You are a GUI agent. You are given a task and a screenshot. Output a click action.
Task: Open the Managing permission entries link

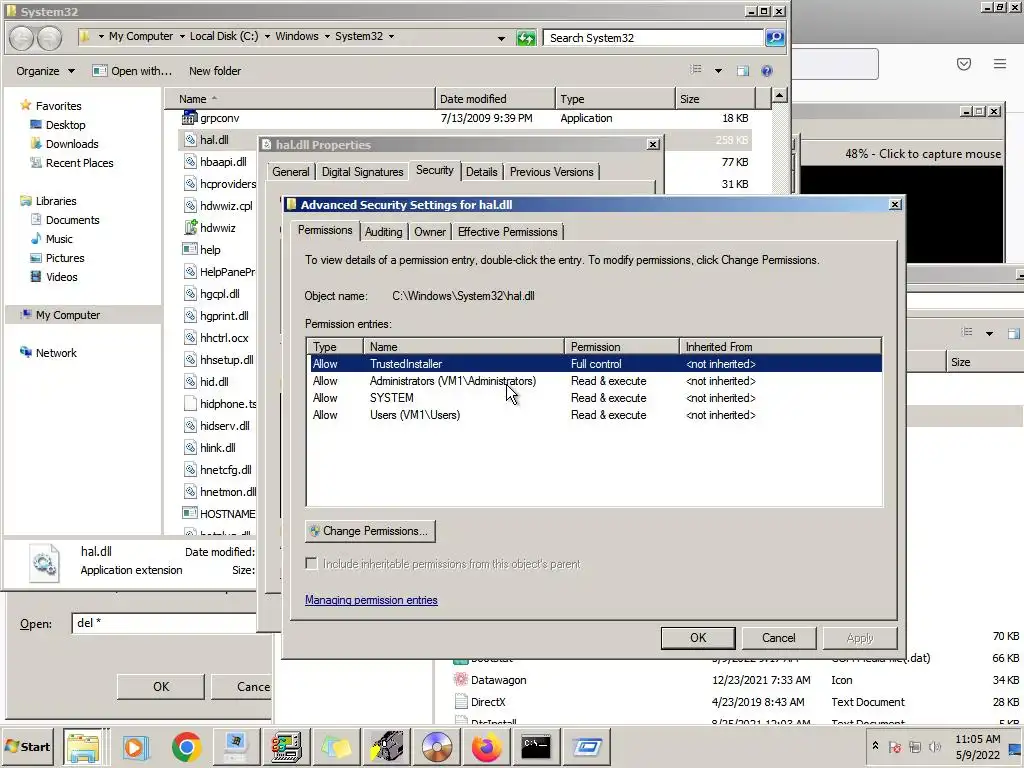tap(371, 600)
